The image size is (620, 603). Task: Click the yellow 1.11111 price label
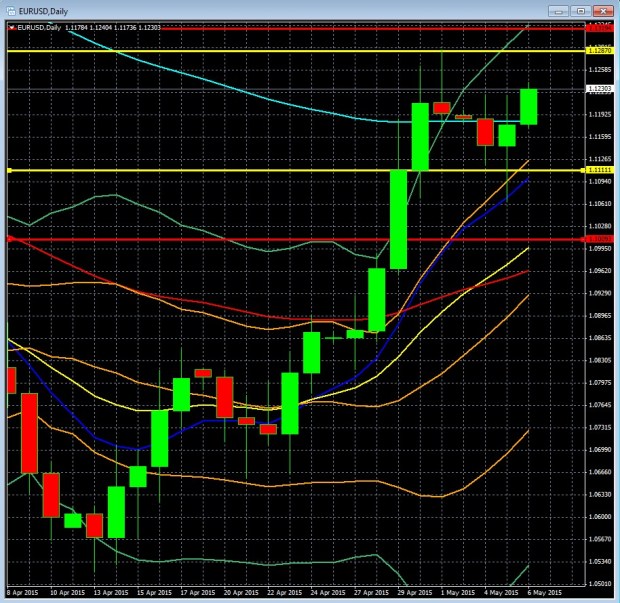coord(600,171)
